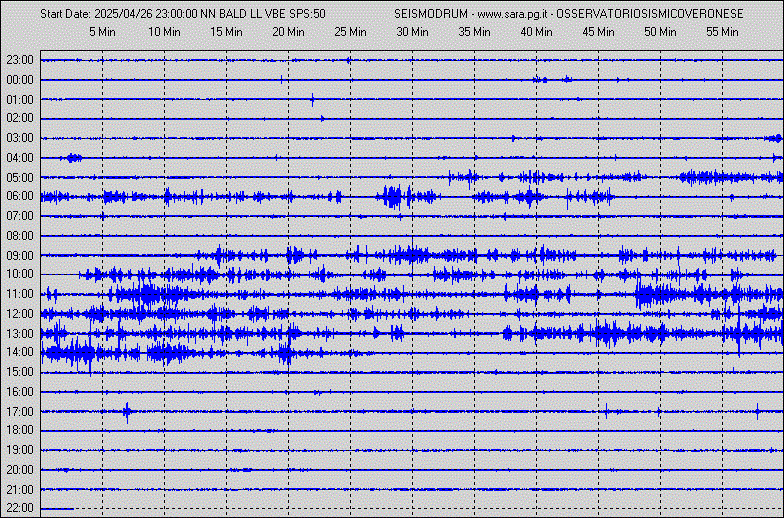Click the 04:00 row time label
The image size is (784, 518).
point(20,158)
